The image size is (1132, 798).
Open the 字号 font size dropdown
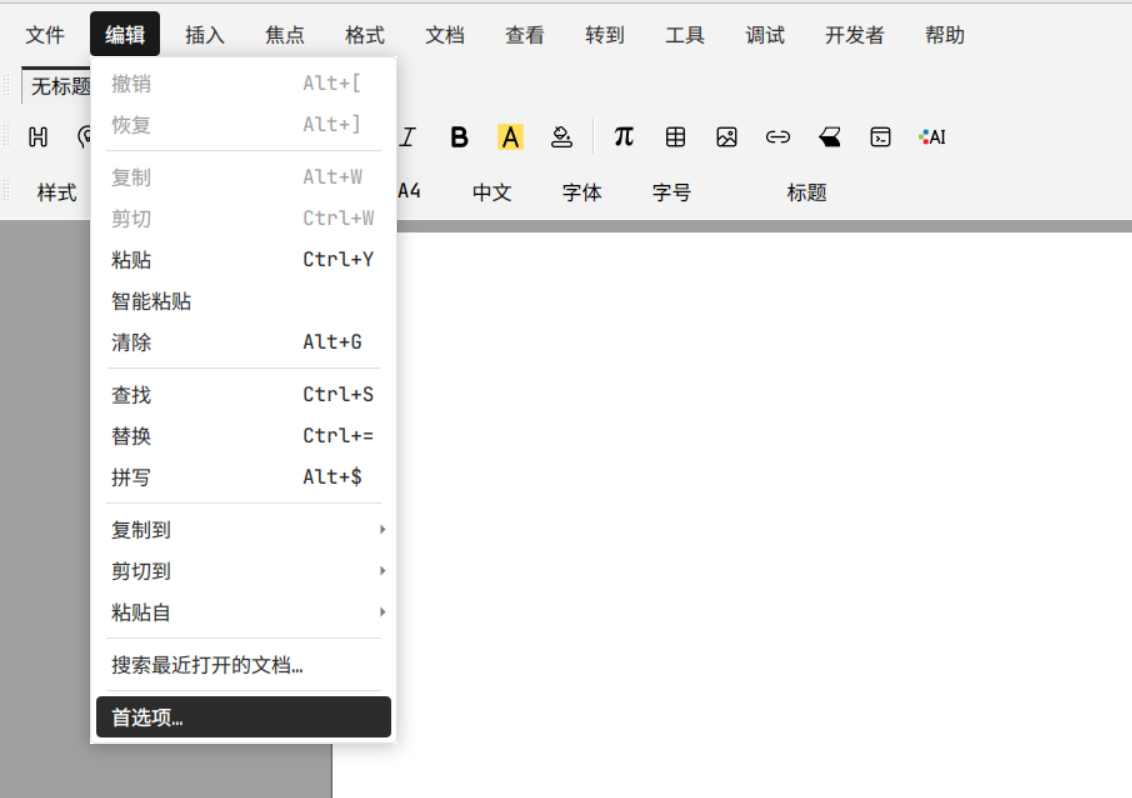pos(672,193)
